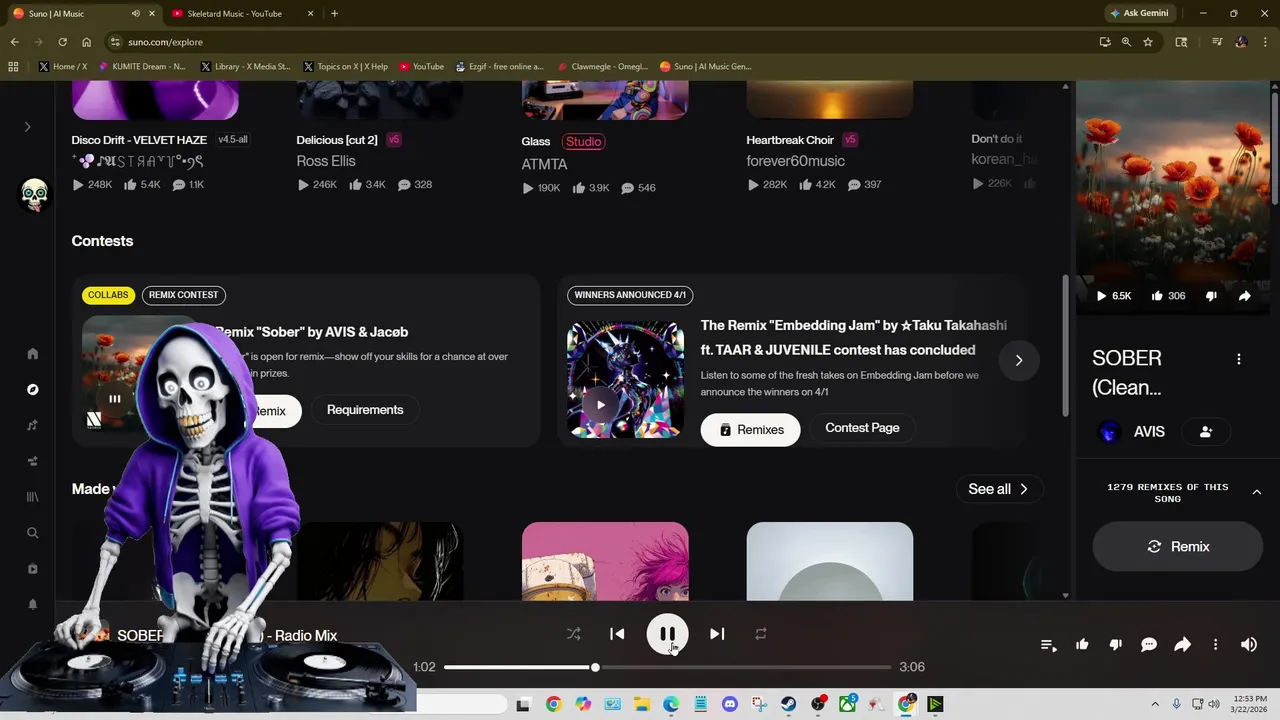Open the play queue icon

click(1048, 645)
